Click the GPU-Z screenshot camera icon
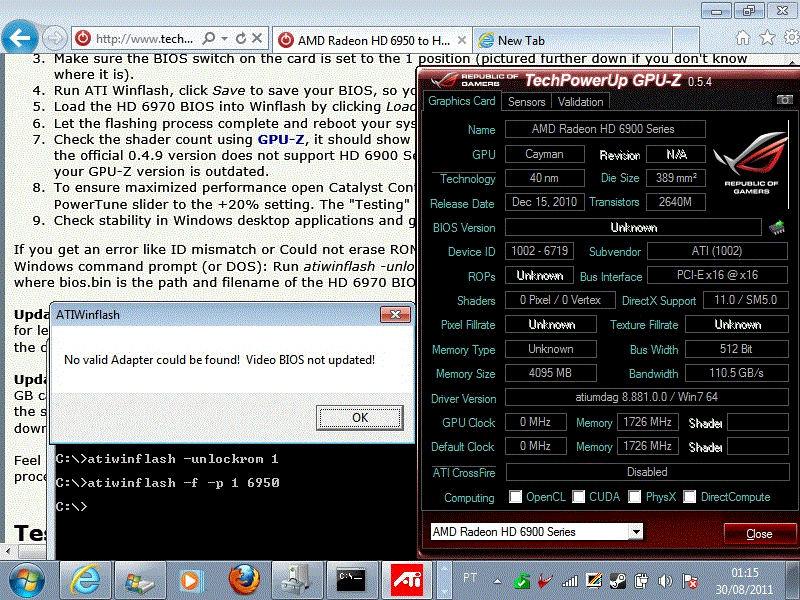 [x=785, y=99]
